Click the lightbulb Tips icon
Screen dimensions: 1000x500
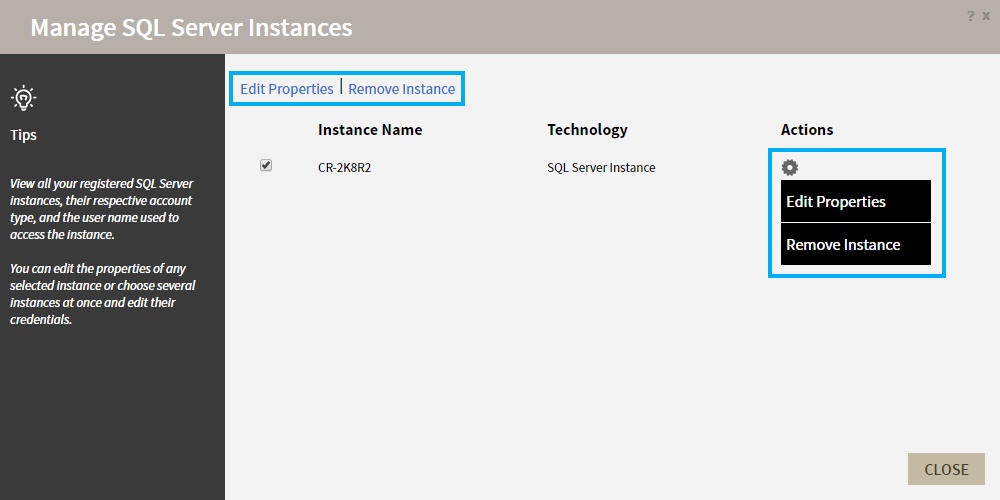point(23,98)
